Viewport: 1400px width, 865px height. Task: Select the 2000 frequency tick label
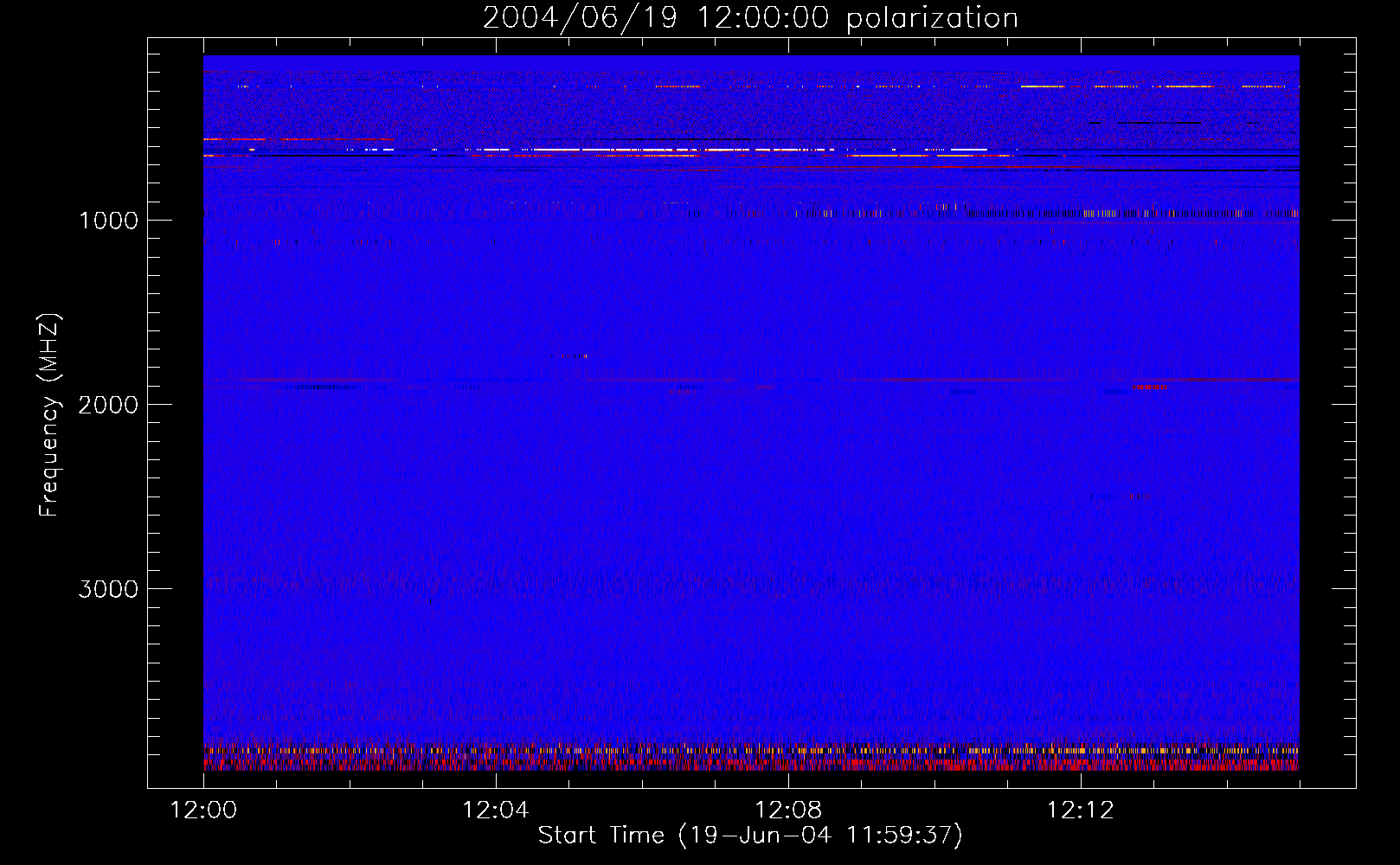tap(108, 405)
